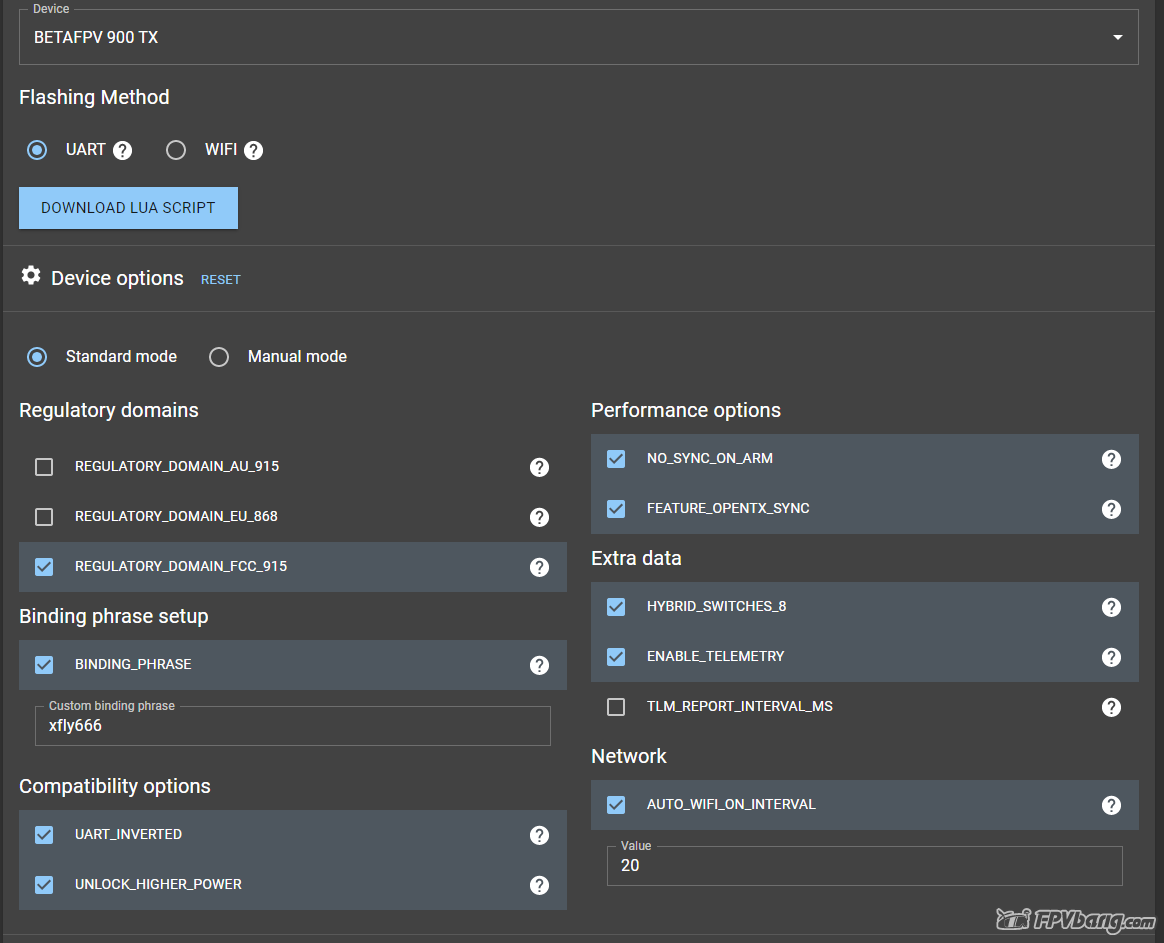Show help for REGULATORY_DOMAIN_EU_868

[539, 517]
